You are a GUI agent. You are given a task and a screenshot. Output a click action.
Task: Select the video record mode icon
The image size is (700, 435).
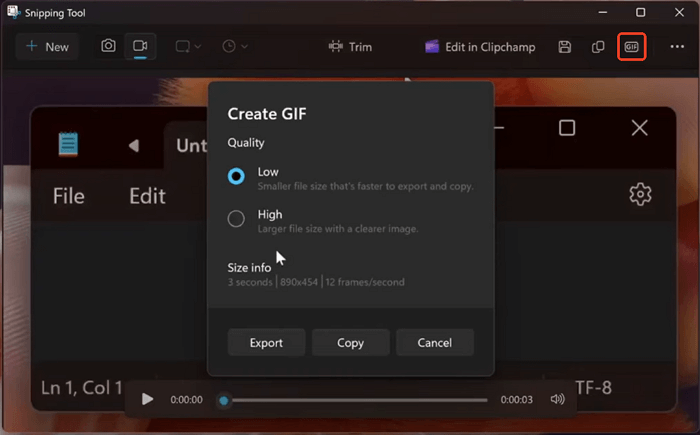coord(140,46)
